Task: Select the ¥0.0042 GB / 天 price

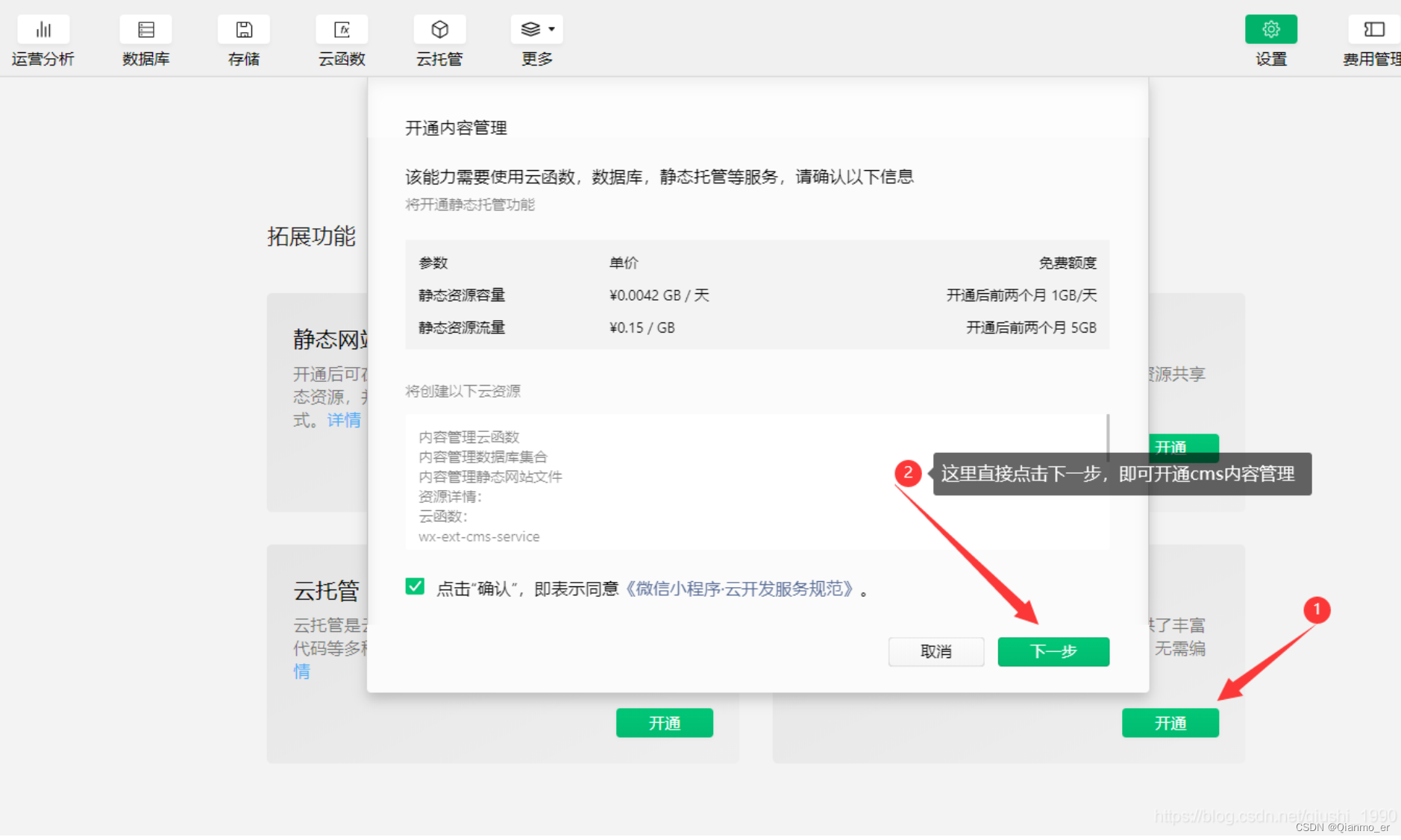Action: tap(659, 295)
